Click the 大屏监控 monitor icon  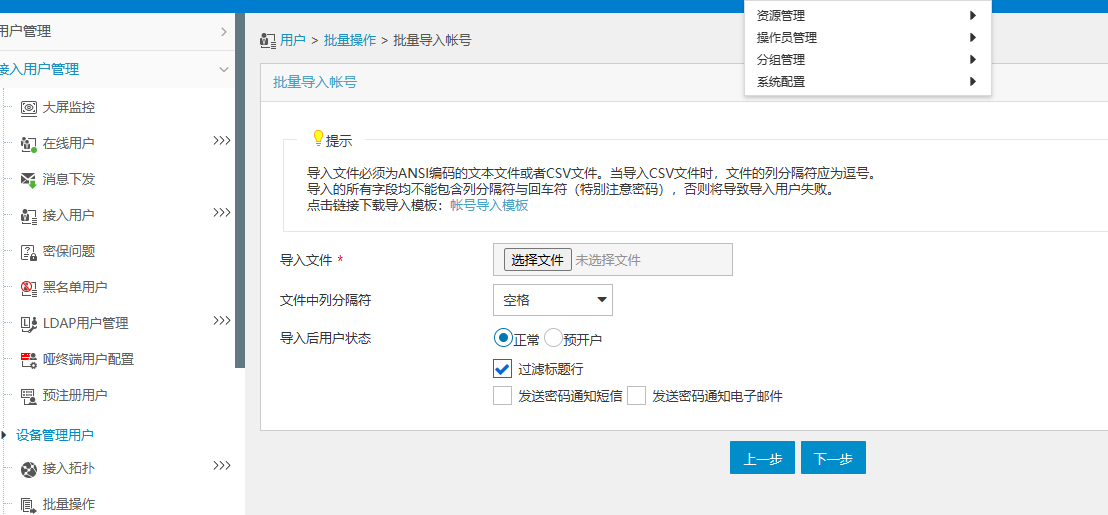[x=28, y=107]
